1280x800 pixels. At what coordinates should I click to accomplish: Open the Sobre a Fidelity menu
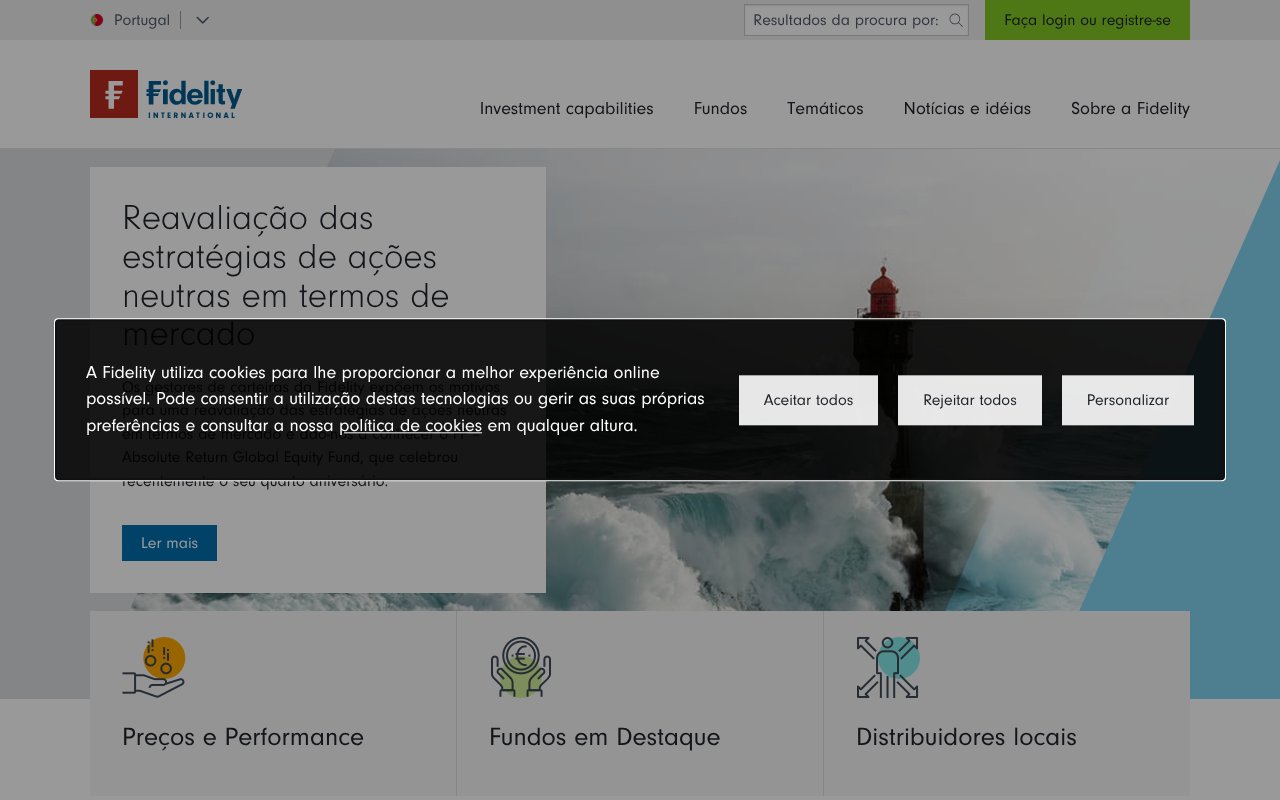point(1130,109)
